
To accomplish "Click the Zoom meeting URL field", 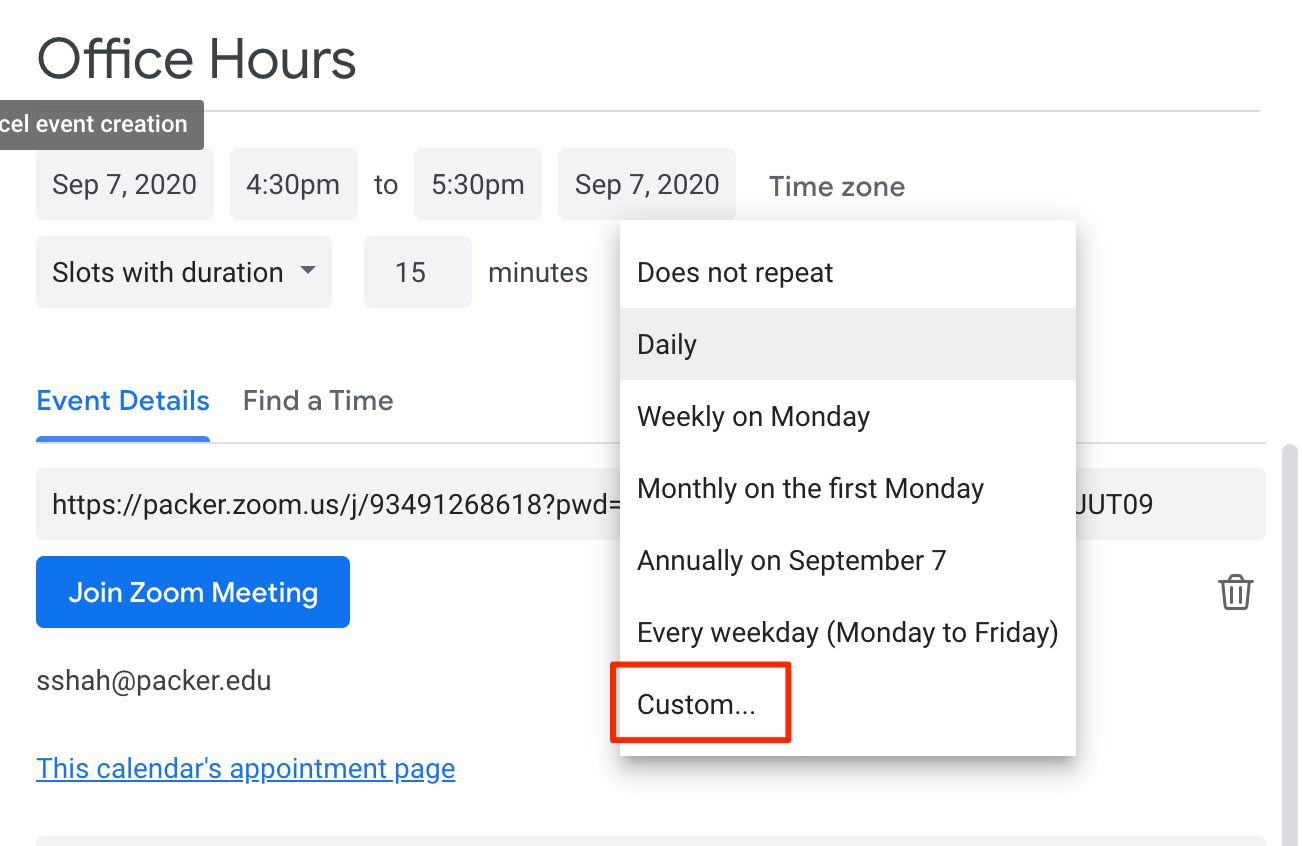I will (x=330, y=504).
